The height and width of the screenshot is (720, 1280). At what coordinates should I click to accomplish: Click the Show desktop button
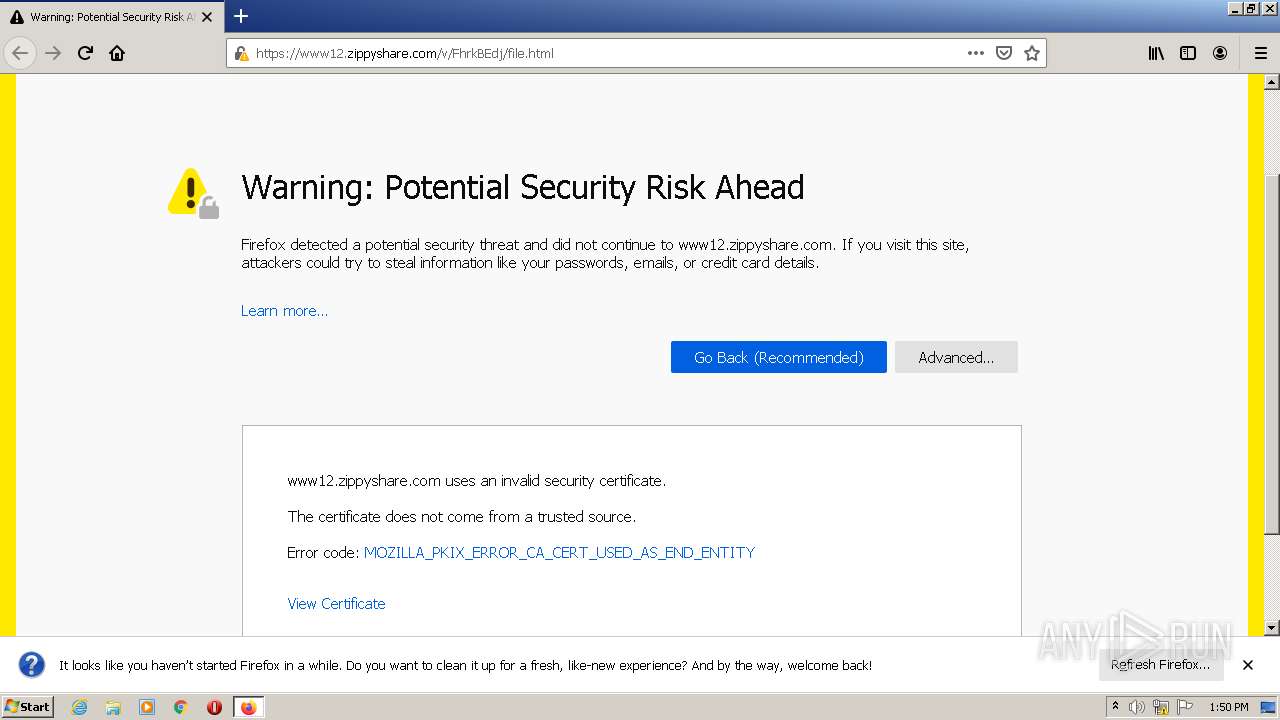point(1268,707)
